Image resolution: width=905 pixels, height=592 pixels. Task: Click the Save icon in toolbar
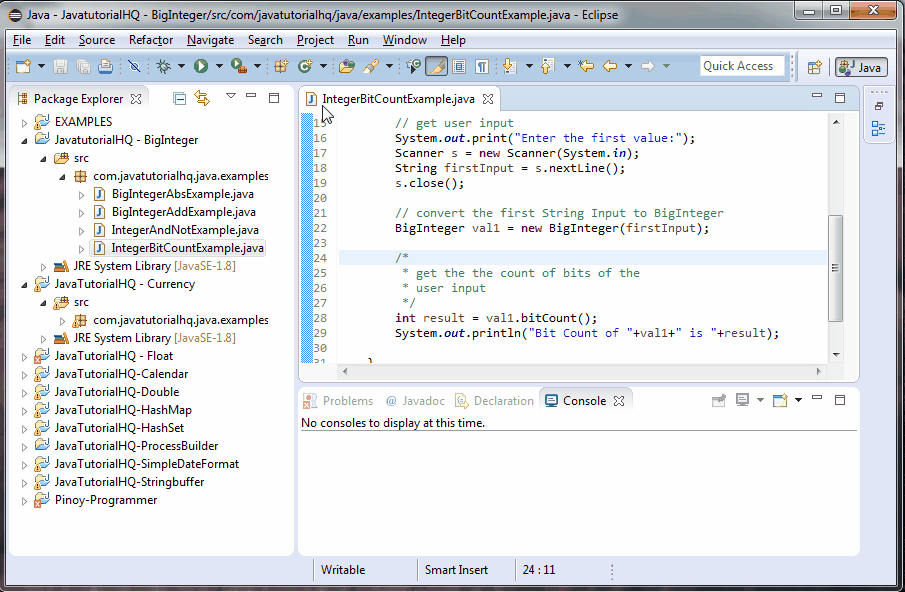[x=60, y=66]
